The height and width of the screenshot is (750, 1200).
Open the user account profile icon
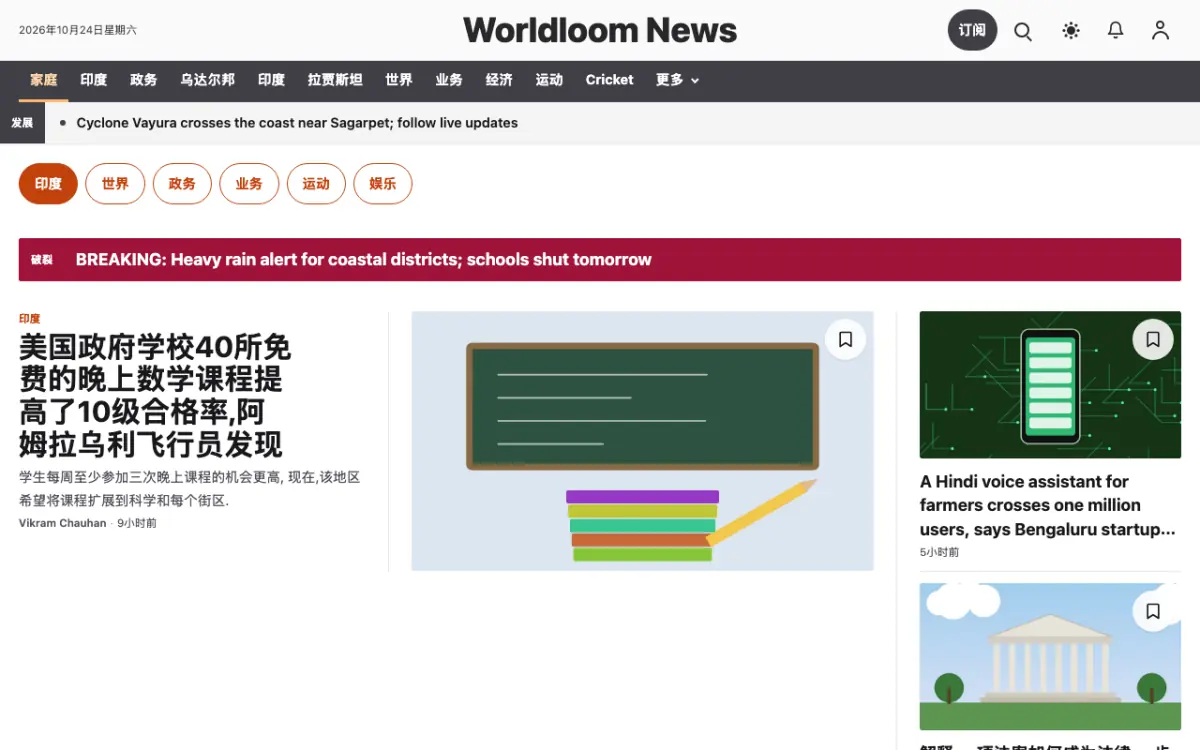coord(1160,31)
